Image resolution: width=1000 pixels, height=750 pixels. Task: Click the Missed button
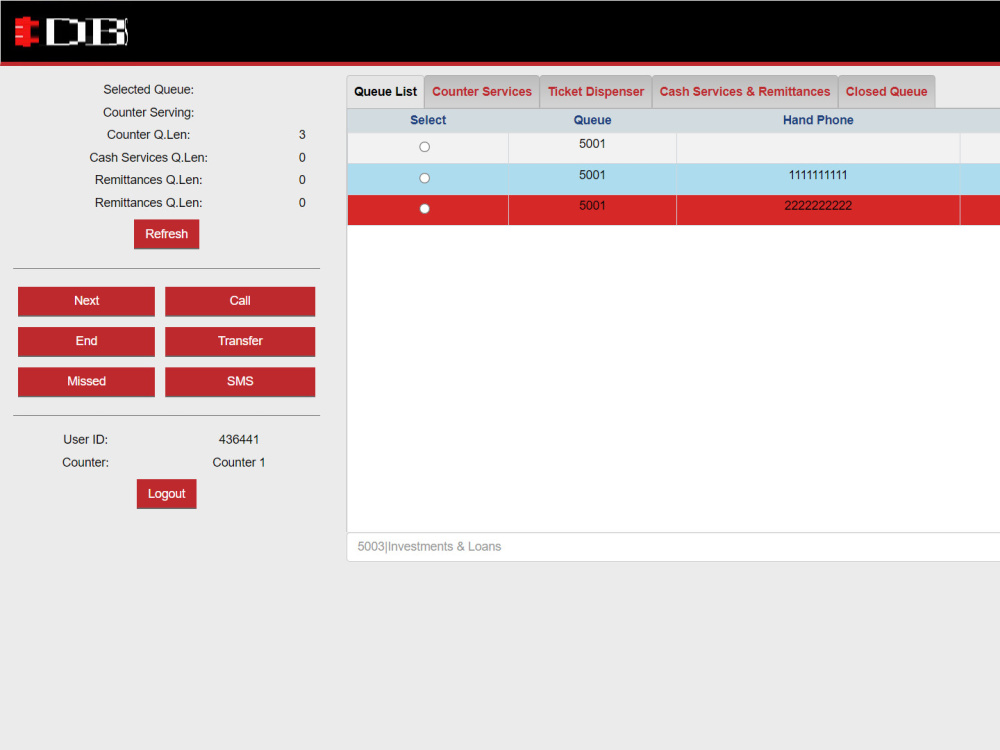(x=86, y=381)
